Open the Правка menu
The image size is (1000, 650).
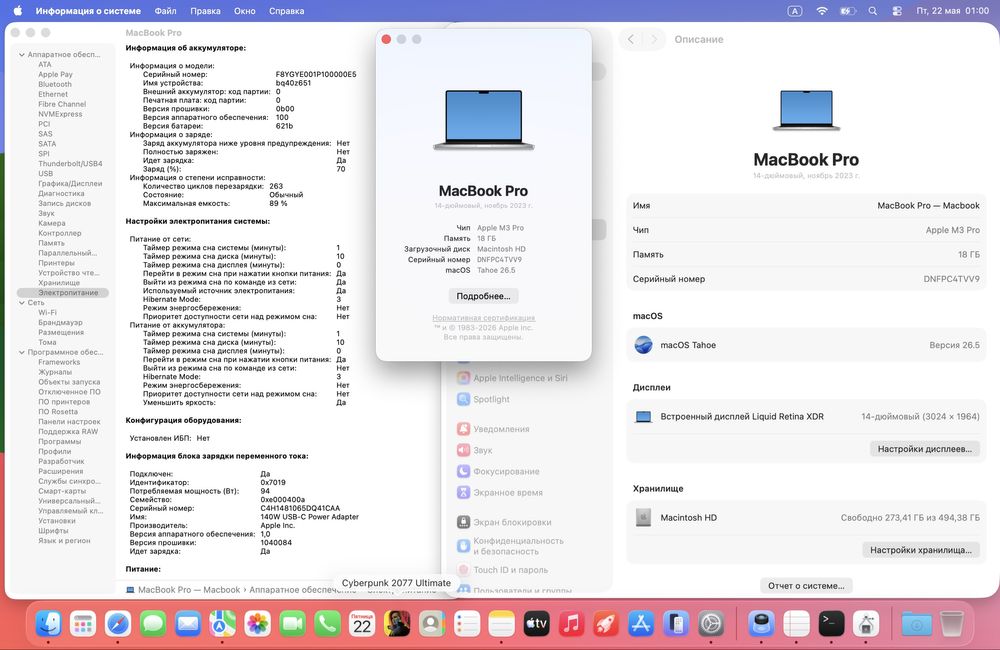[205, 11]
